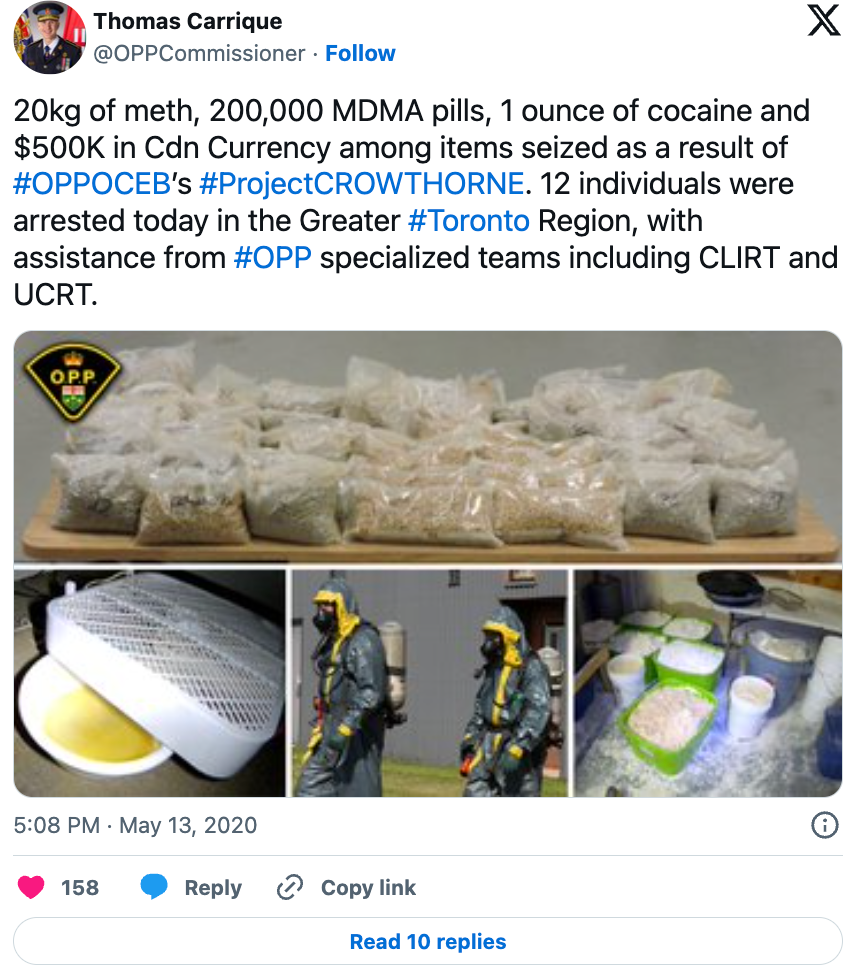View the white fan device photo
Image resolution: width=856 pixels, height=978 pixels.
click(150, 683)
